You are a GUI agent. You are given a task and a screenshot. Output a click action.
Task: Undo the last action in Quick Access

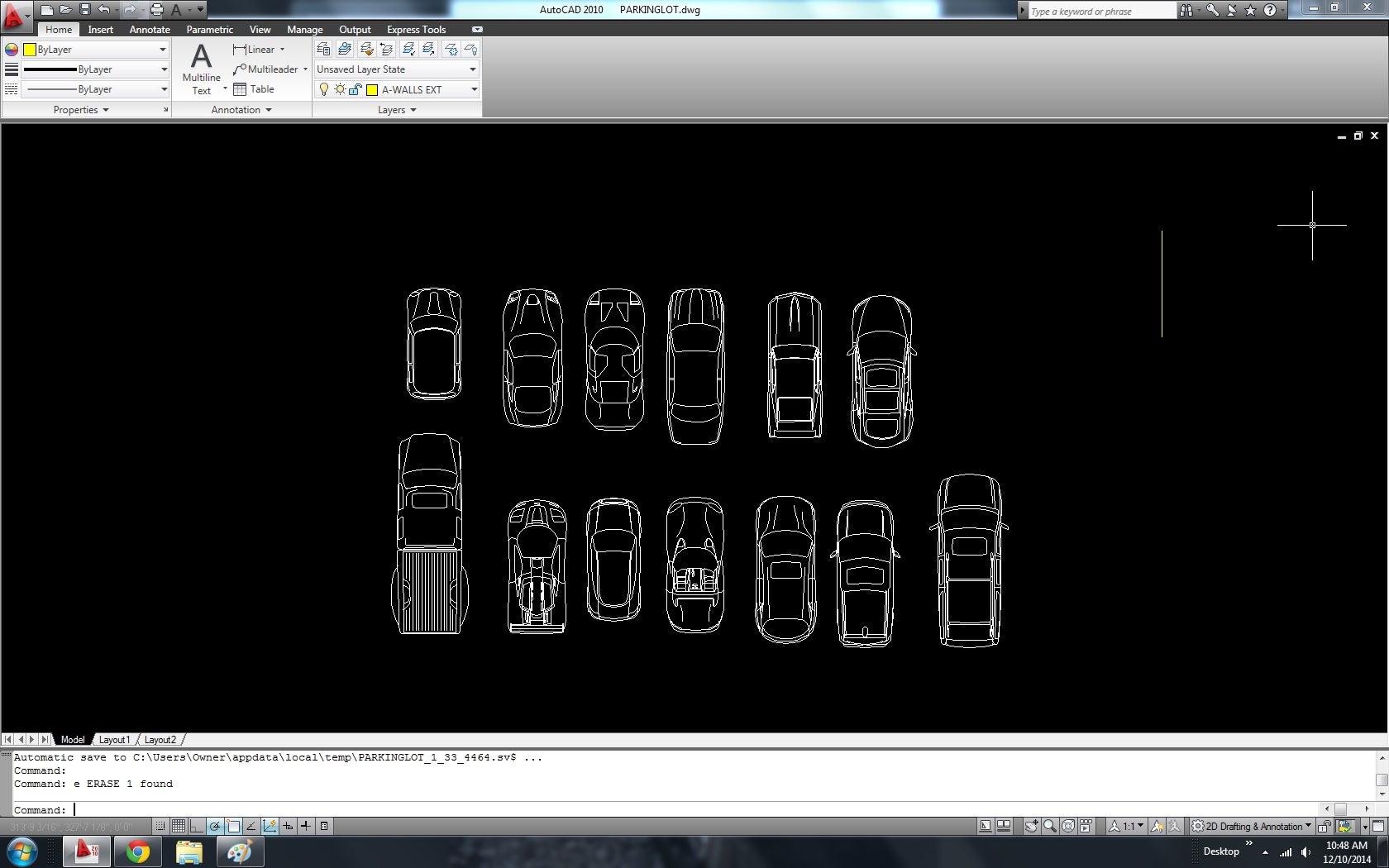104,10
